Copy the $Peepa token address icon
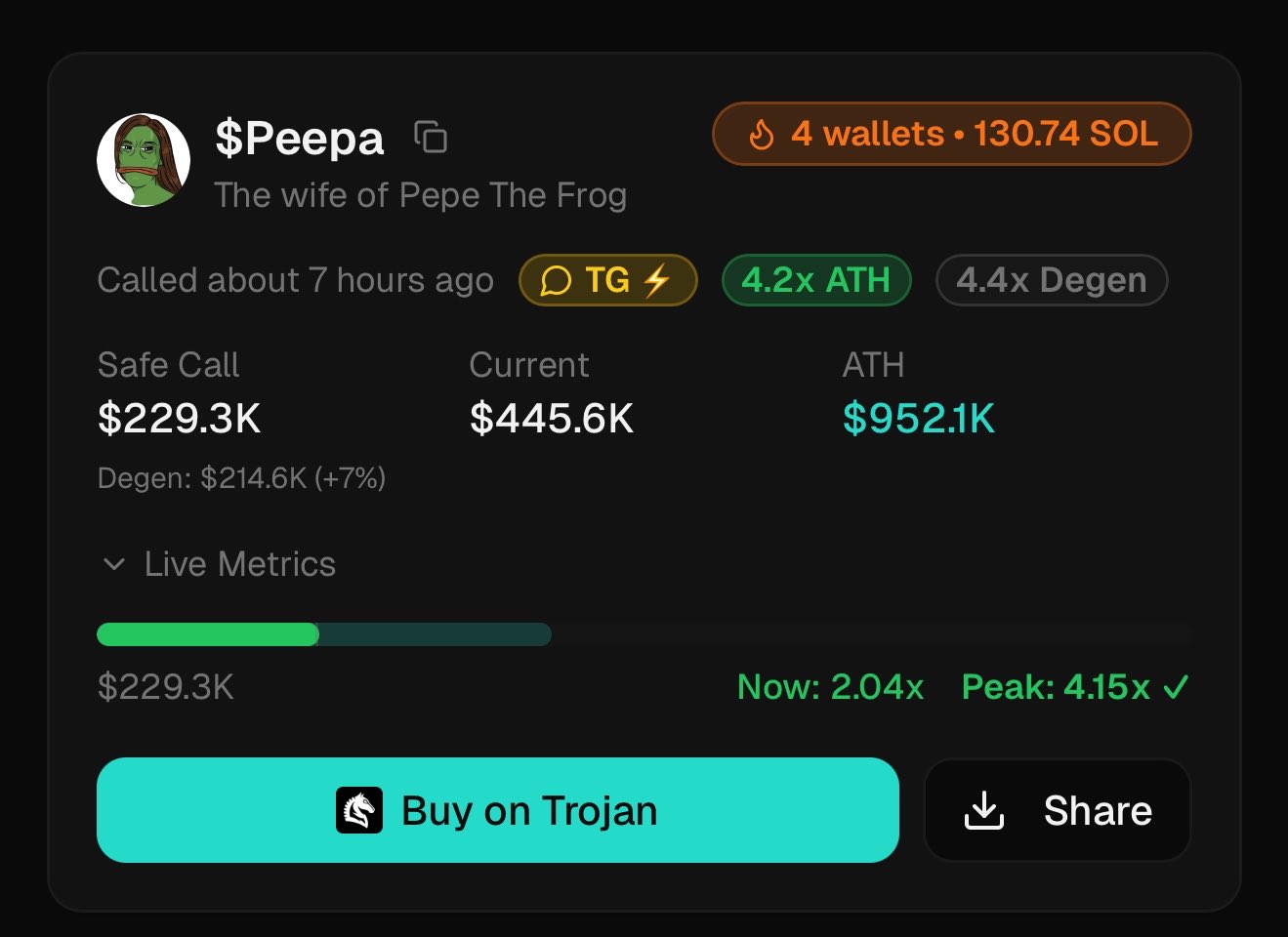Viewport: 1288px width, 937px height. pos(431,138)
